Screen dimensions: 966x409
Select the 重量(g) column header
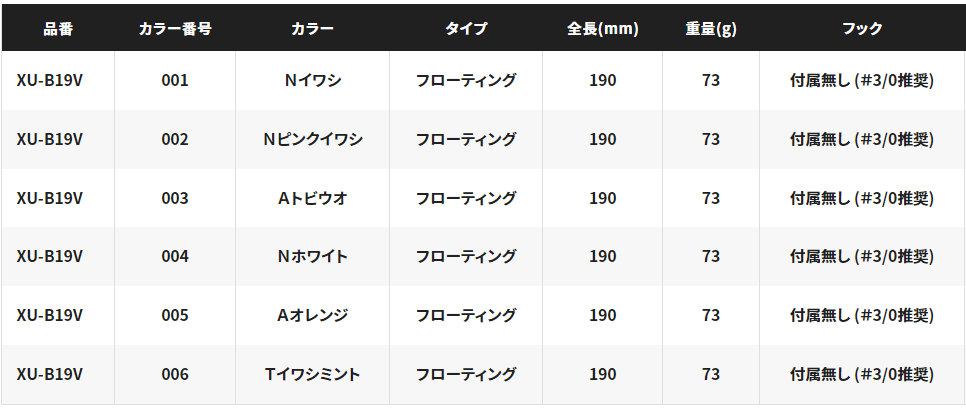point(711,29)
